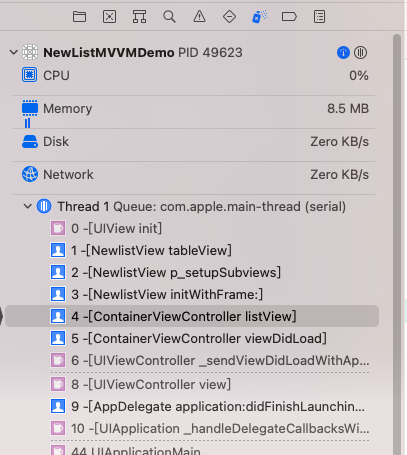Viewport: 407px width, 455px height.
Task: Select the Disk usage gauge
Action: [x=194, y=142]
